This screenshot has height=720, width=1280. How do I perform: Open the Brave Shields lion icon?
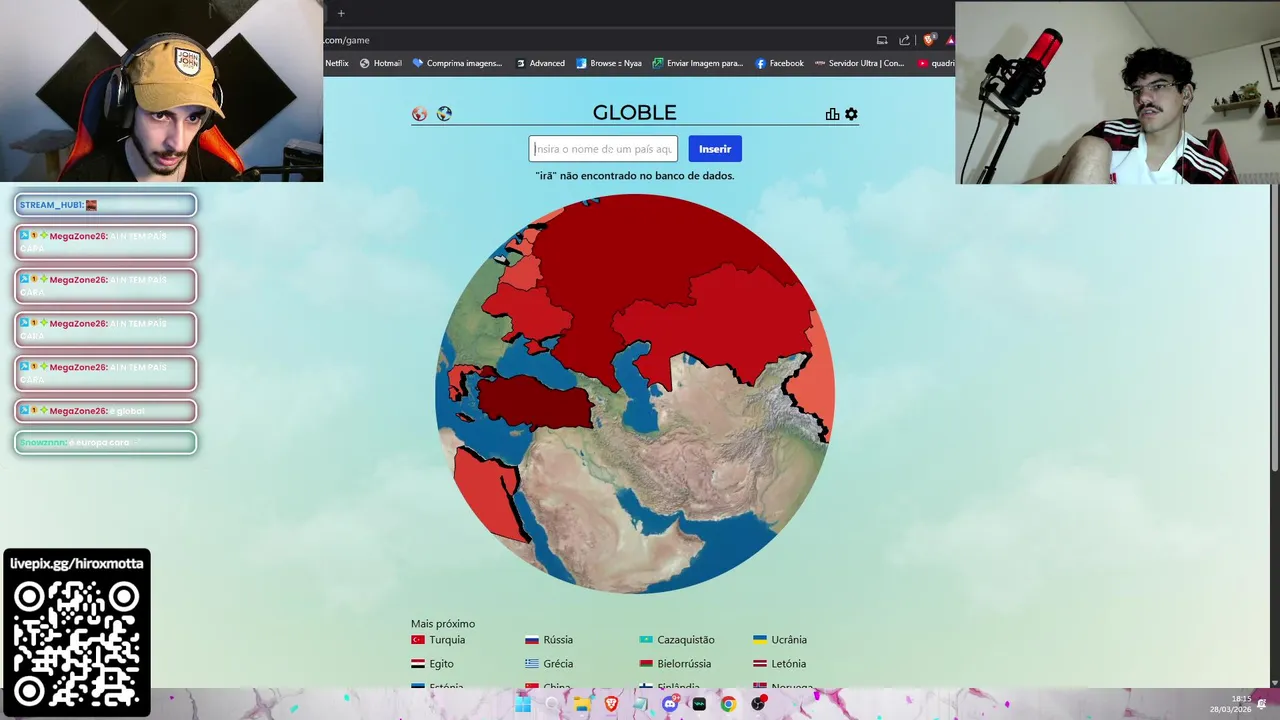[929, 40]
